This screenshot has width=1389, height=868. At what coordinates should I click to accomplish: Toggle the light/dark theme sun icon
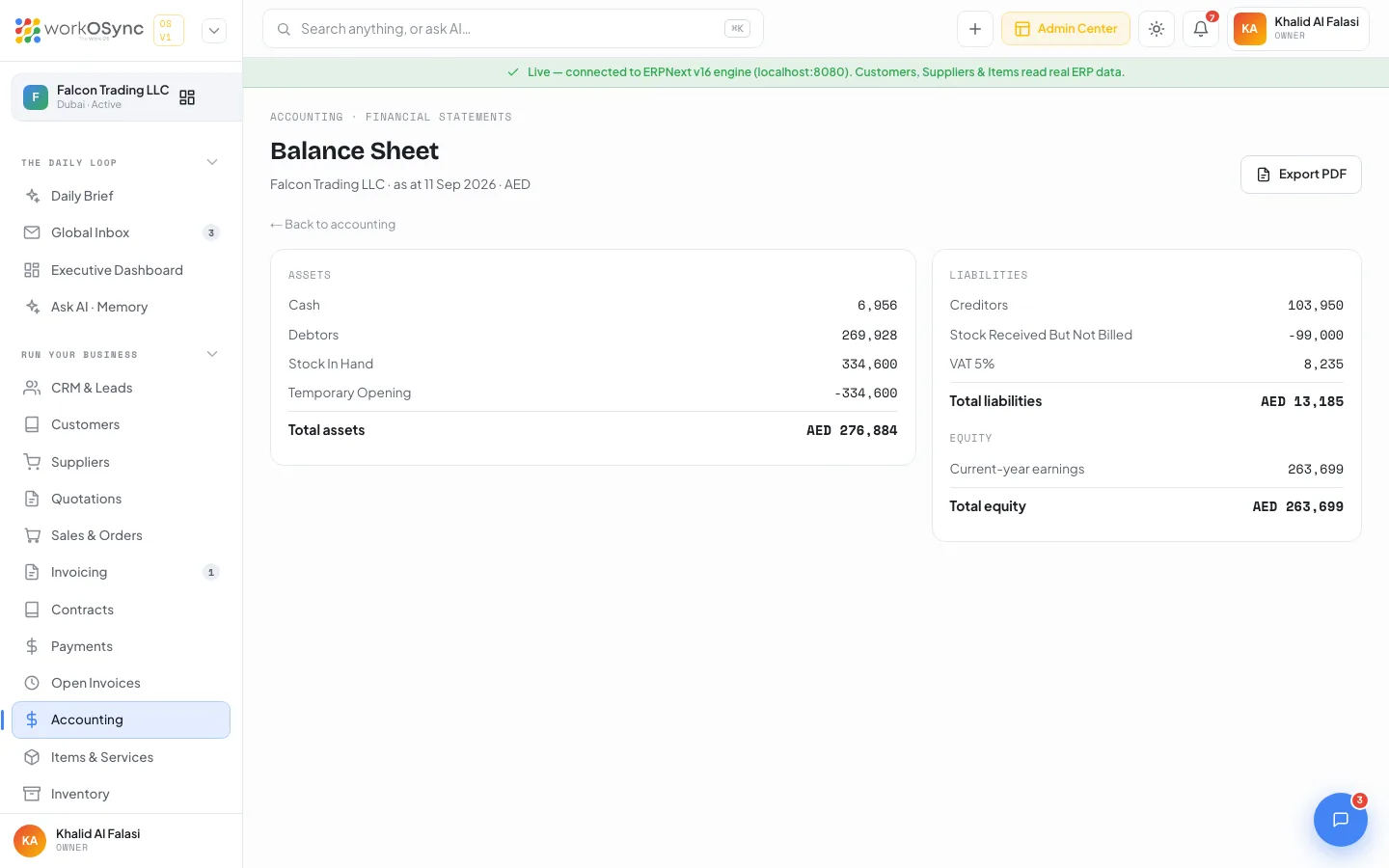1157,29
